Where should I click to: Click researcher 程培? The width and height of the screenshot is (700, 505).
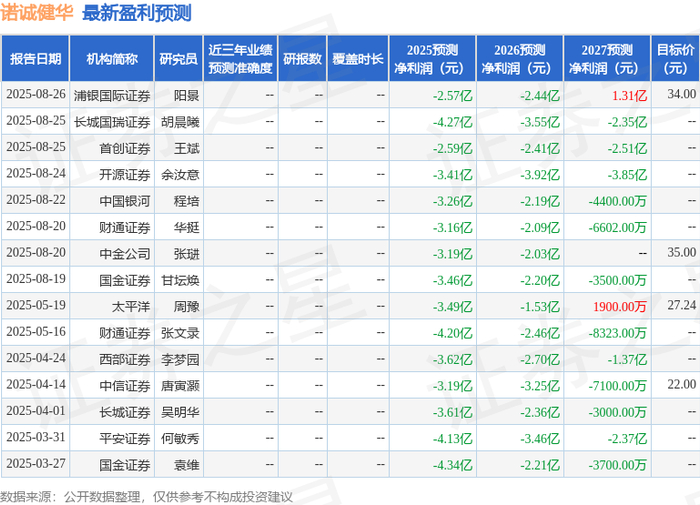(x=187, y=201)
